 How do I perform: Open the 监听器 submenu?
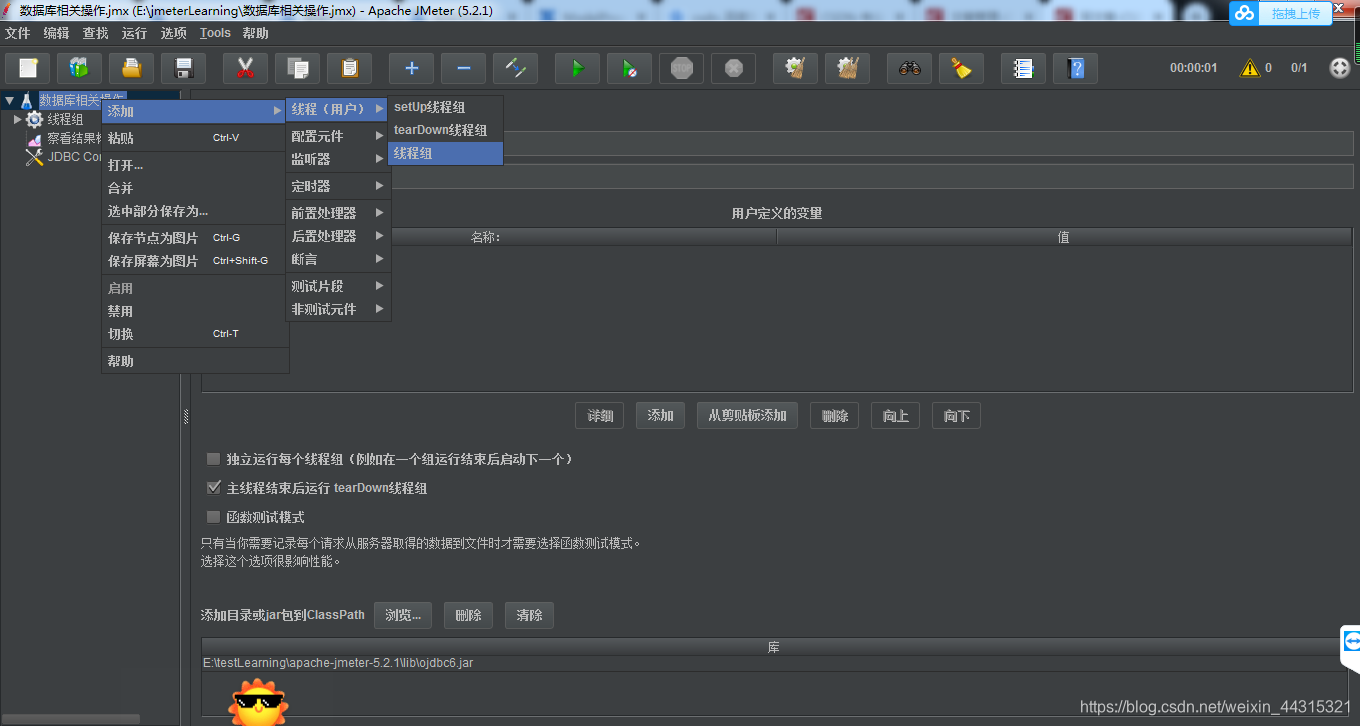[338, 159]
